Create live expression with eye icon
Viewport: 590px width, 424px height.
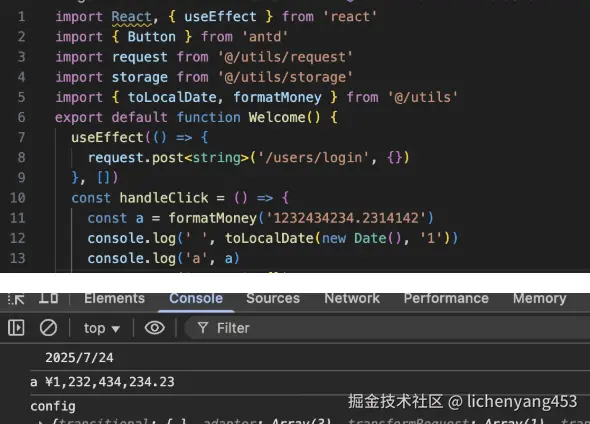pos(155,328)
